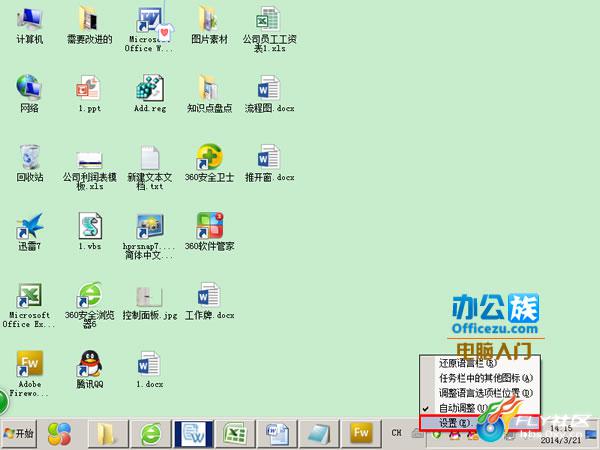Screen dimensions: 600x450
Task: Select the hprsnap7 简体中文 shortcut
Action: 150,236
